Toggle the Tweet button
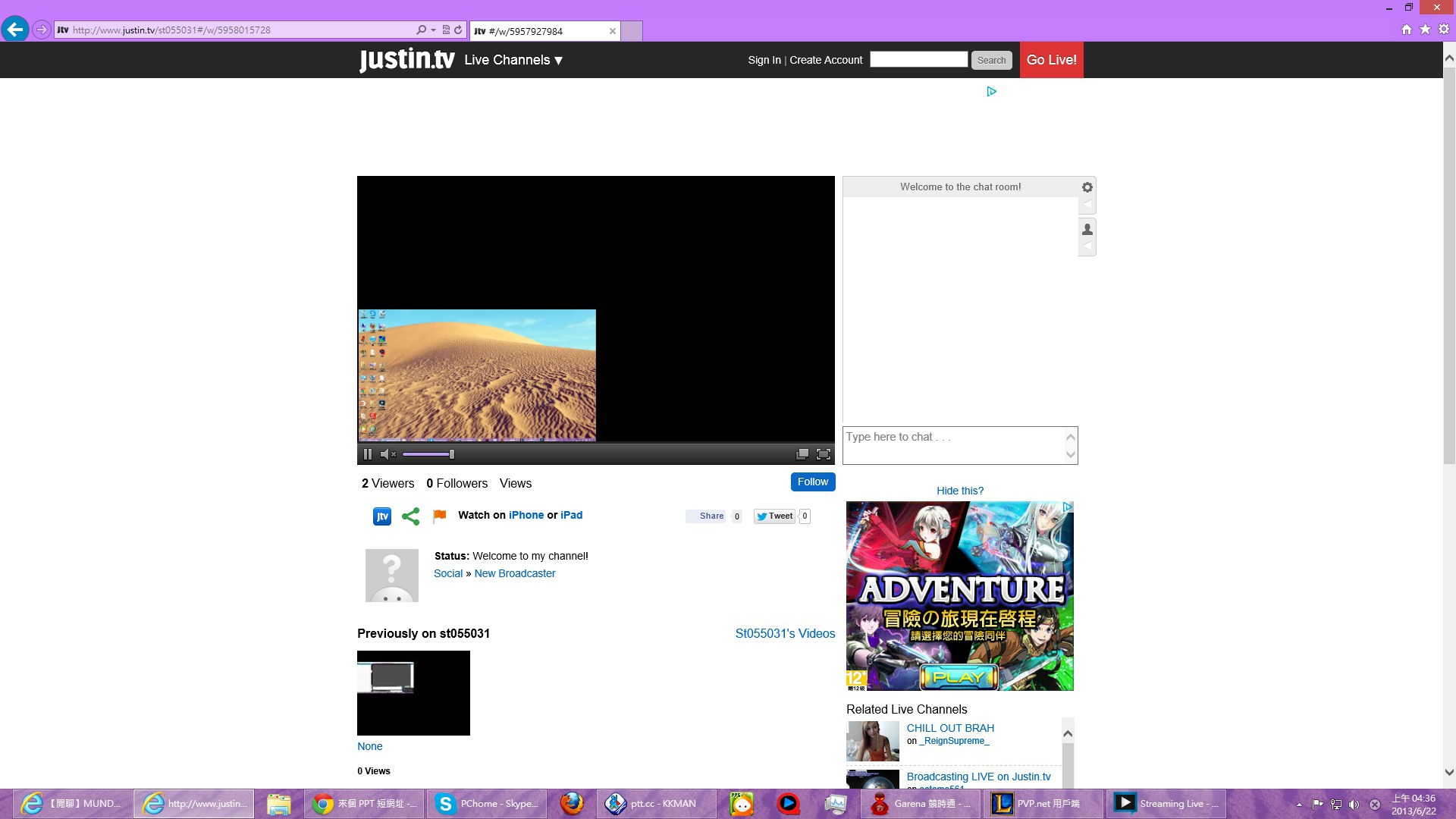The height and width of the screenshot is (819, 1456). [x=774, y=516]
